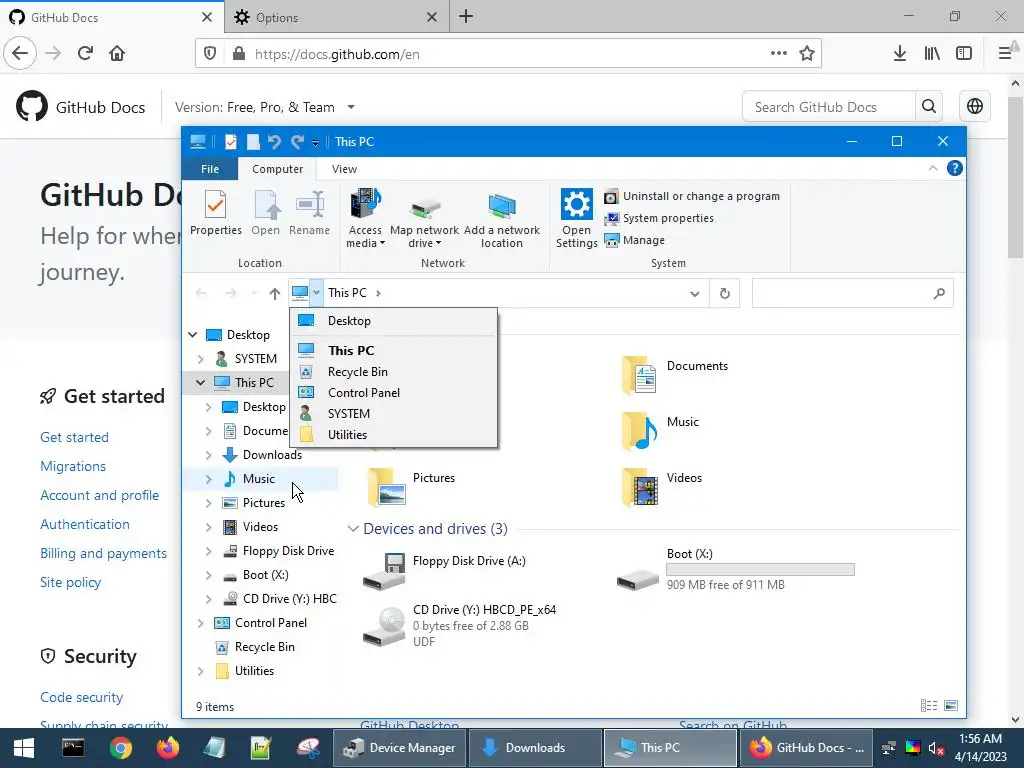This screenshot has height=768, width=1024.
Task: Expand the SYSTEM tree node
Action: tap(200, 359)
